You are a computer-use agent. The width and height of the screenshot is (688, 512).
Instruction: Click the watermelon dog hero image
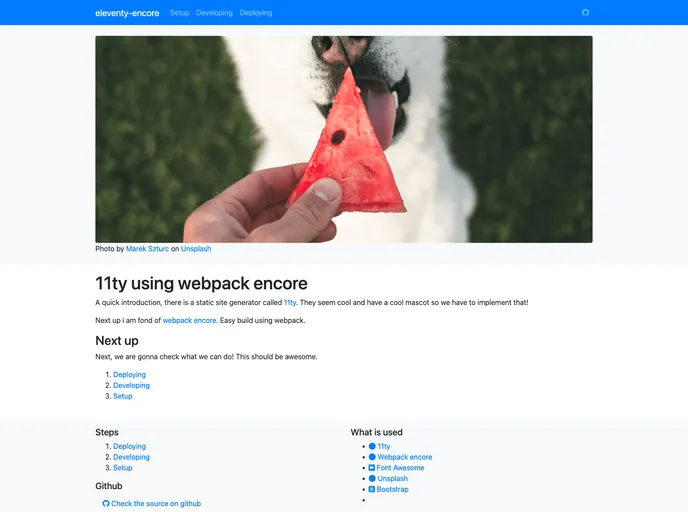point(344,140)
